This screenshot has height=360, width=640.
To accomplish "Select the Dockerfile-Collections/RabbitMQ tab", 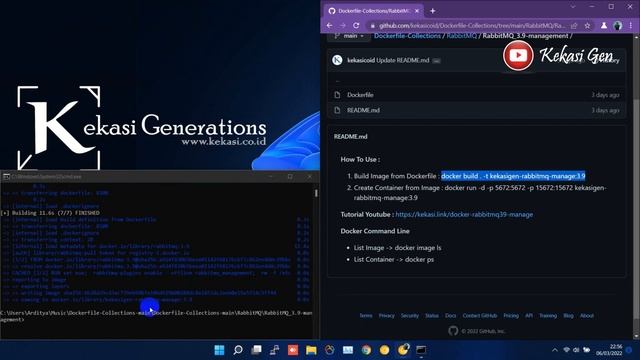I will [x=373, y=11].
